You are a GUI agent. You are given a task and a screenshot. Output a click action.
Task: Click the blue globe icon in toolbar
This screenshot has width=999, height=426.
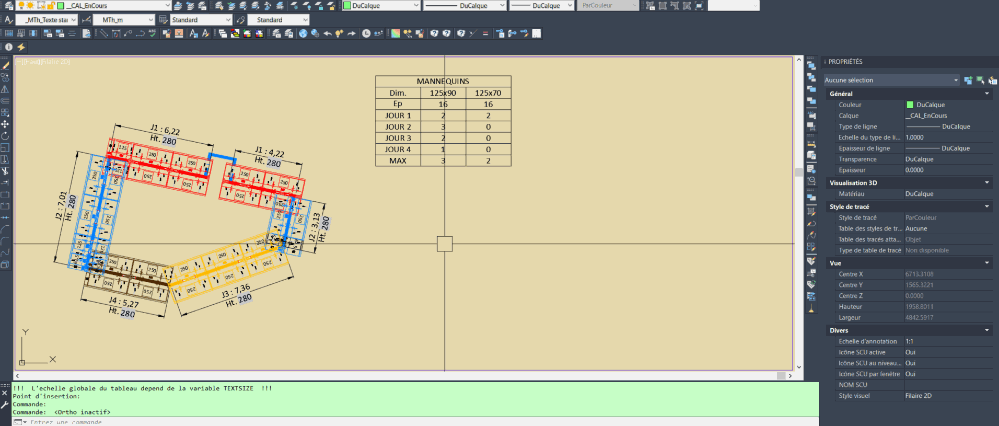(x=304, y=34)
